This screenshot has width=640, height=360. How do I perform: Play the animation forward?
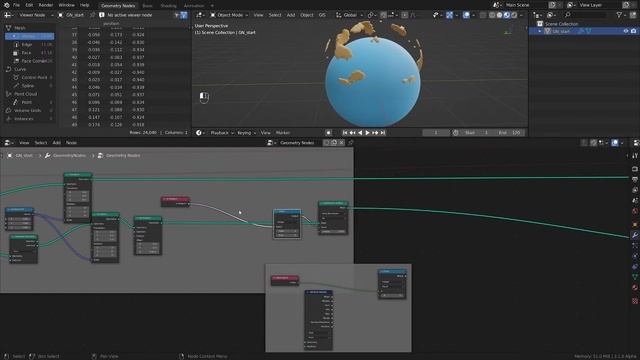[367, 133]
